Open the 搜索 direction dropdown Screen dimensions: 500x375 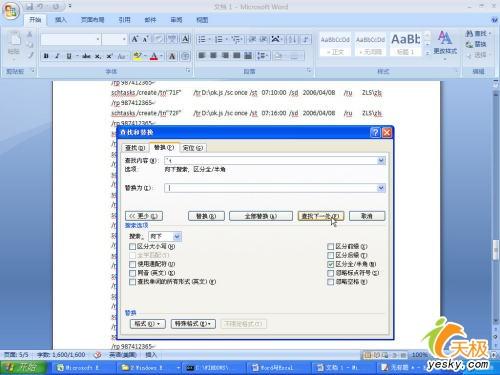click(x=177, y=237)
